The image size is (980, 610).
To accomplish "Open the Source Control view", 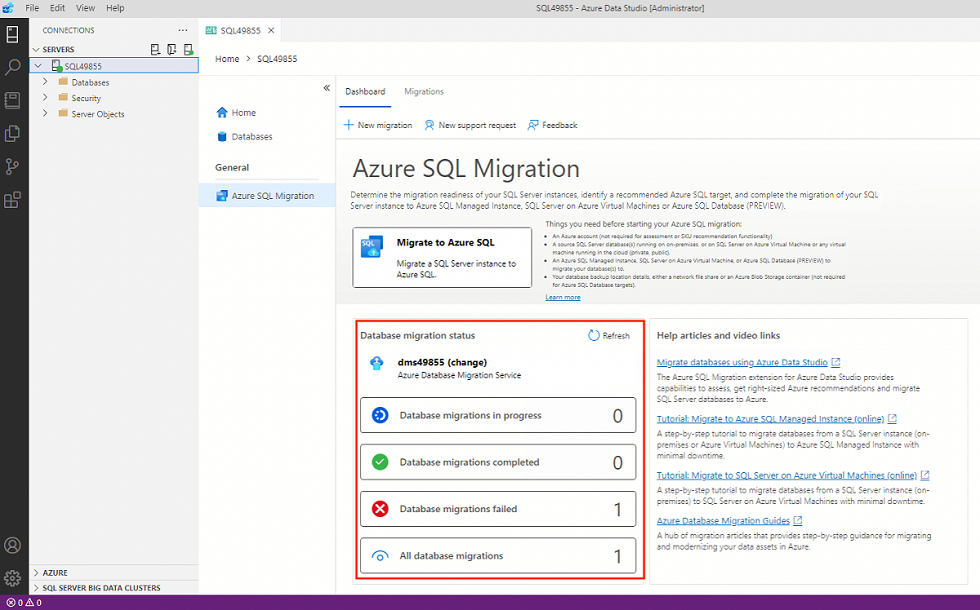I will coord(12,167).
